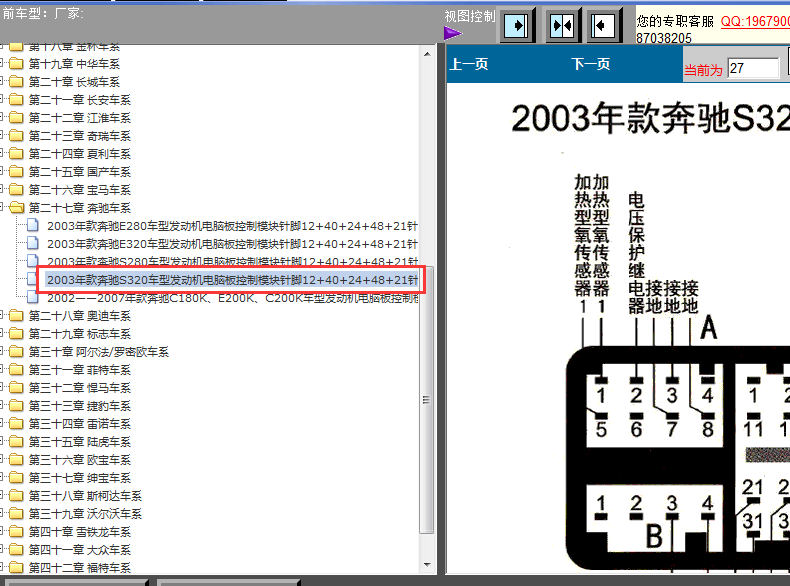This screenshot has width=790, height=586.
Task: Click the folder icon of 第三十三章 捷豹车系
Action: pos(17,406)
